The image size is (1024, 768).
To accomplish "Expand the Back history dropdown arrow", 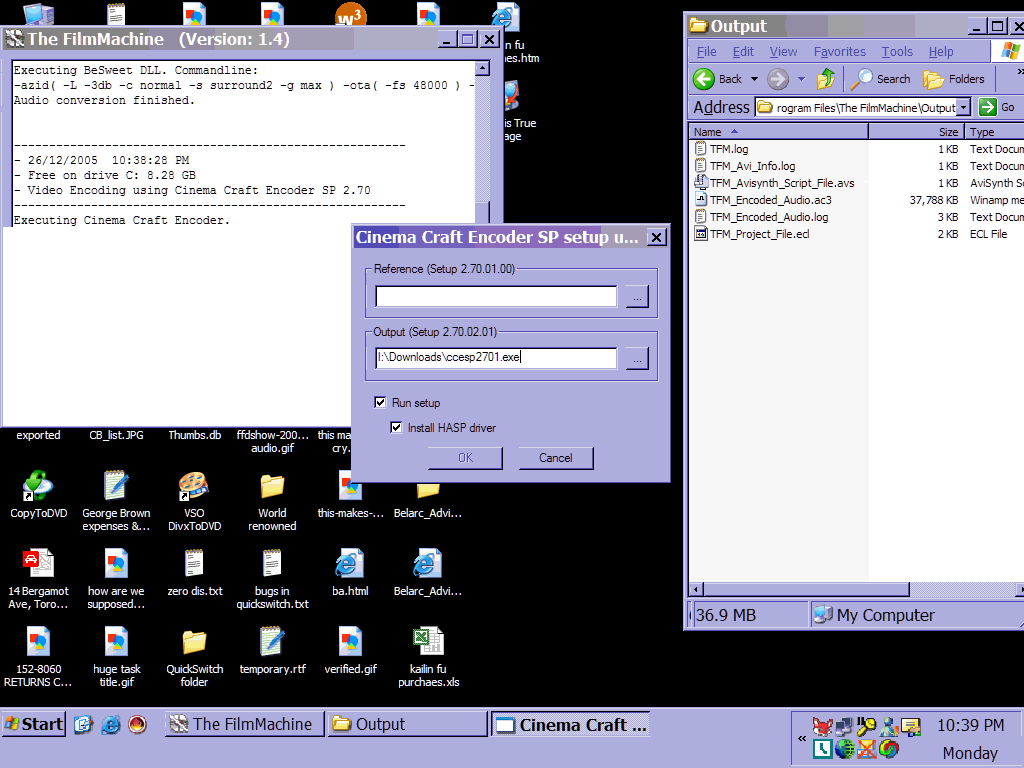I will tap(754, 79).
